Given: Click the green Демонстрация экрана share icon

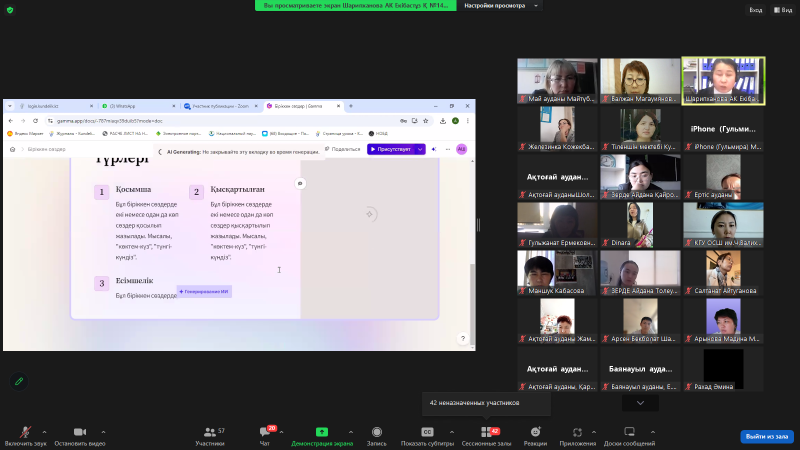Looking at the screenshot, I should (x=322, y=432).
